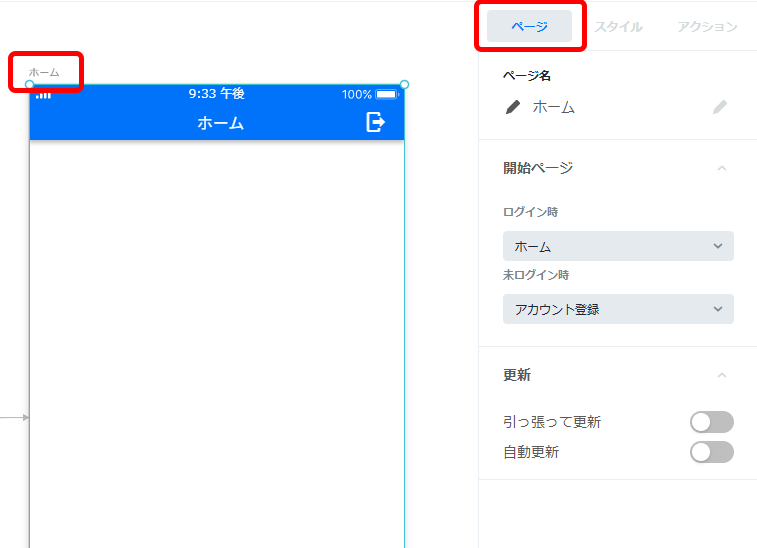
Task: Click the page name field ホーム
Action: [554, 107]
